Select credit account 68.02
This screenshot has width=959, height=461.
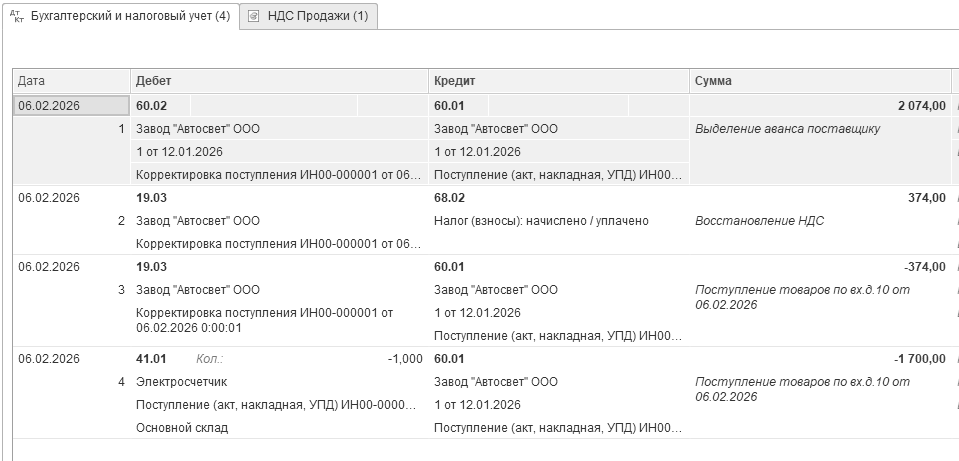click(x=449, y=197)
